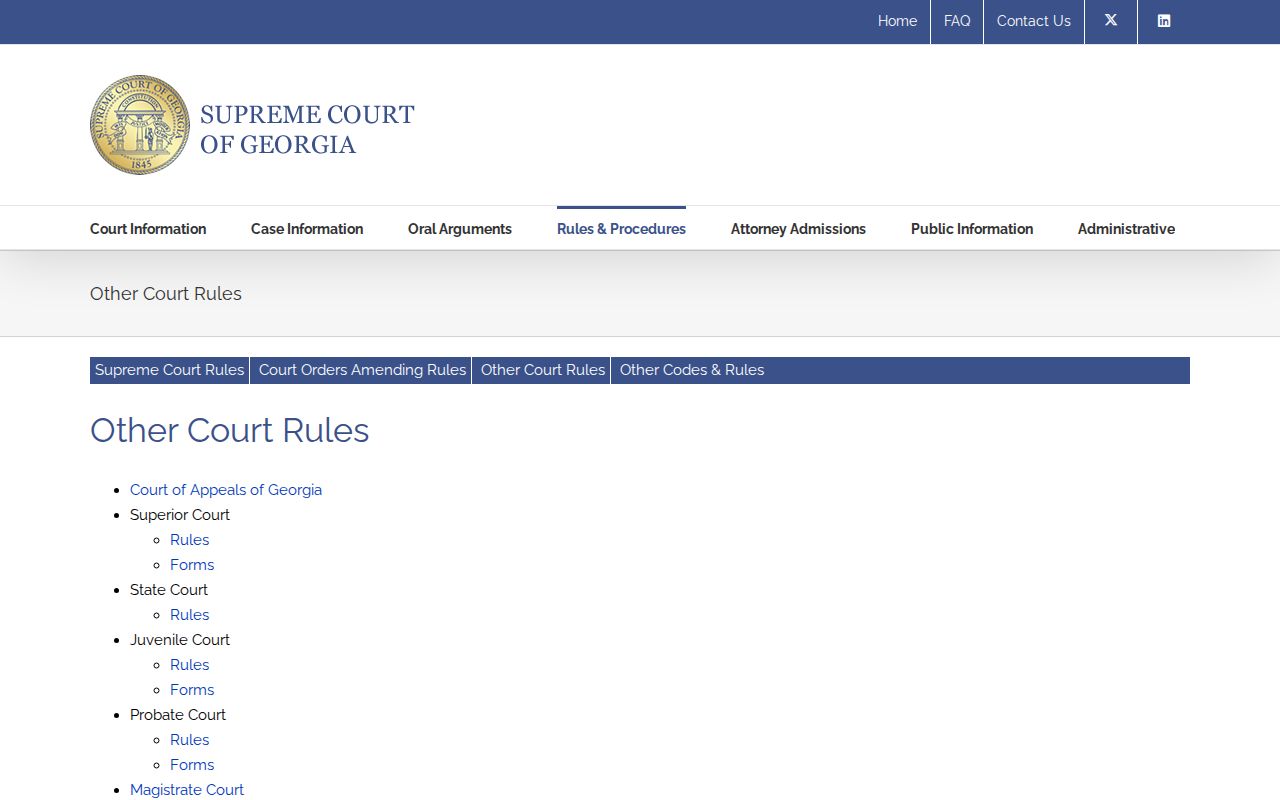This screenshot has height=800, width=1280.
Task: Click the Supreme Court of Georgia seal logo
Action: (x=140, y=125)
